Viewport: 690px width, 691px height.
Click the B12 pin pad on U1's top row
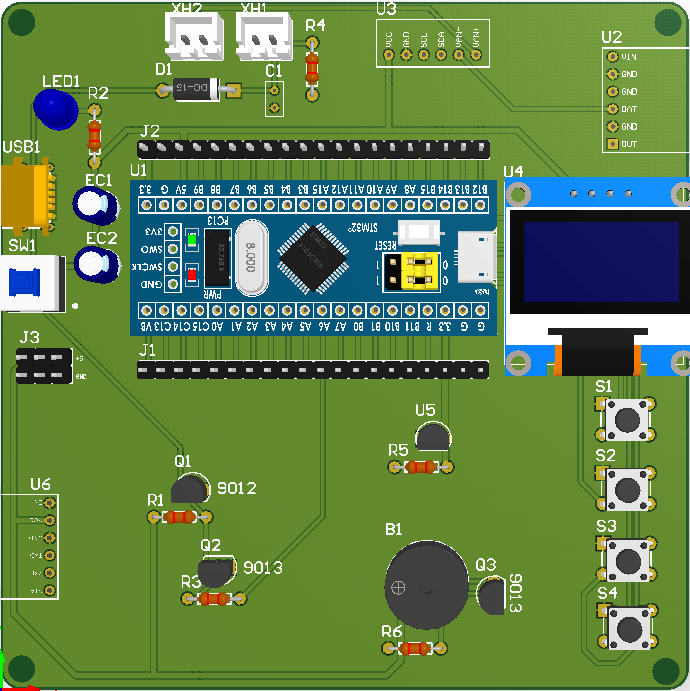point(480,204)
